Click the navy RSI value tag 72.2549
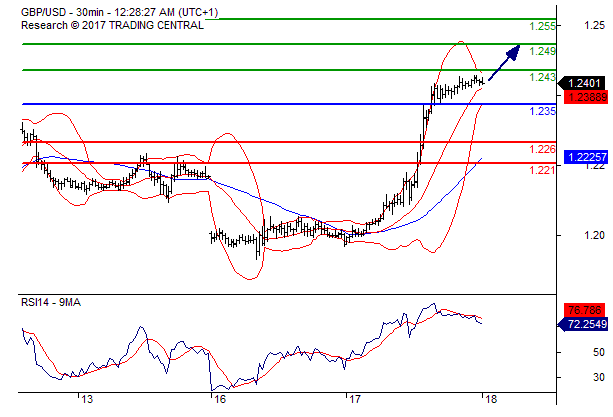The height and width of the screenshot is (417, 613). [583, 324]
